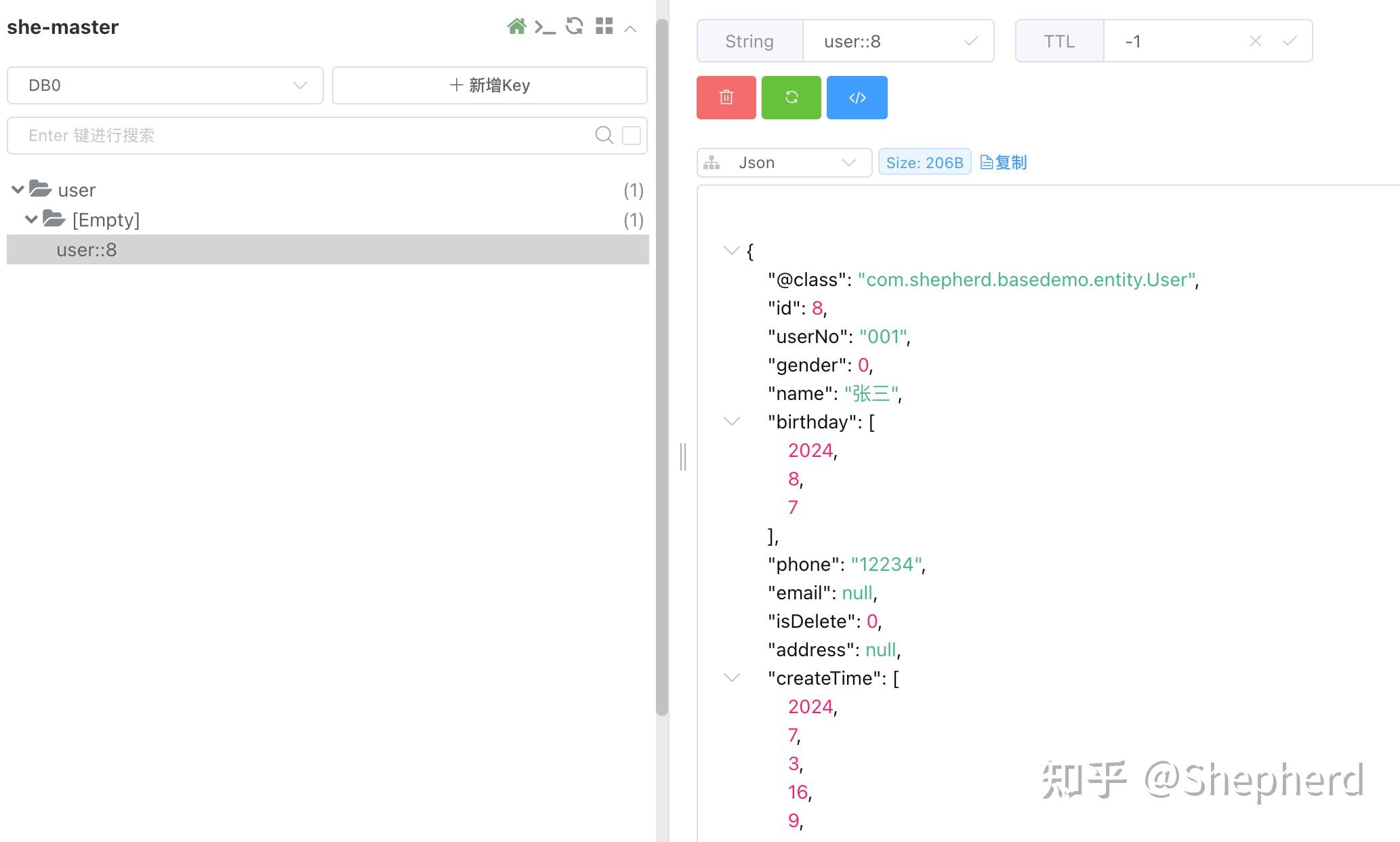Refresh the key list with the reload icon

click(x=574, y=26)
